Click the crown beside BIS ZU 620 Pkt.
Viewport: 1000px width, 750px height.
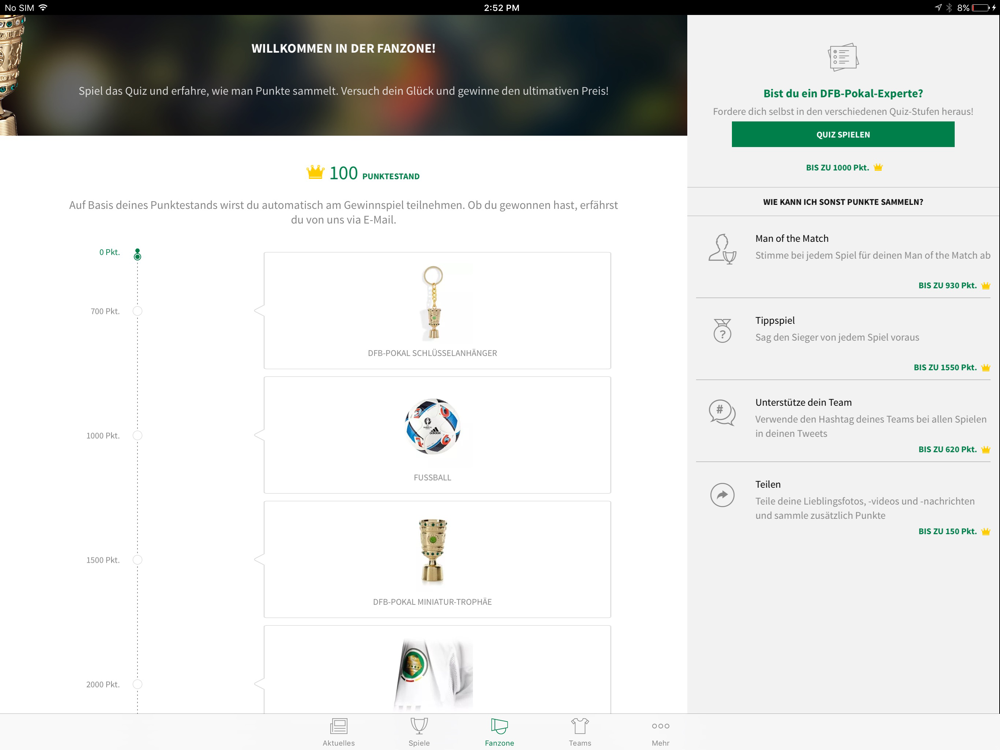985,449
